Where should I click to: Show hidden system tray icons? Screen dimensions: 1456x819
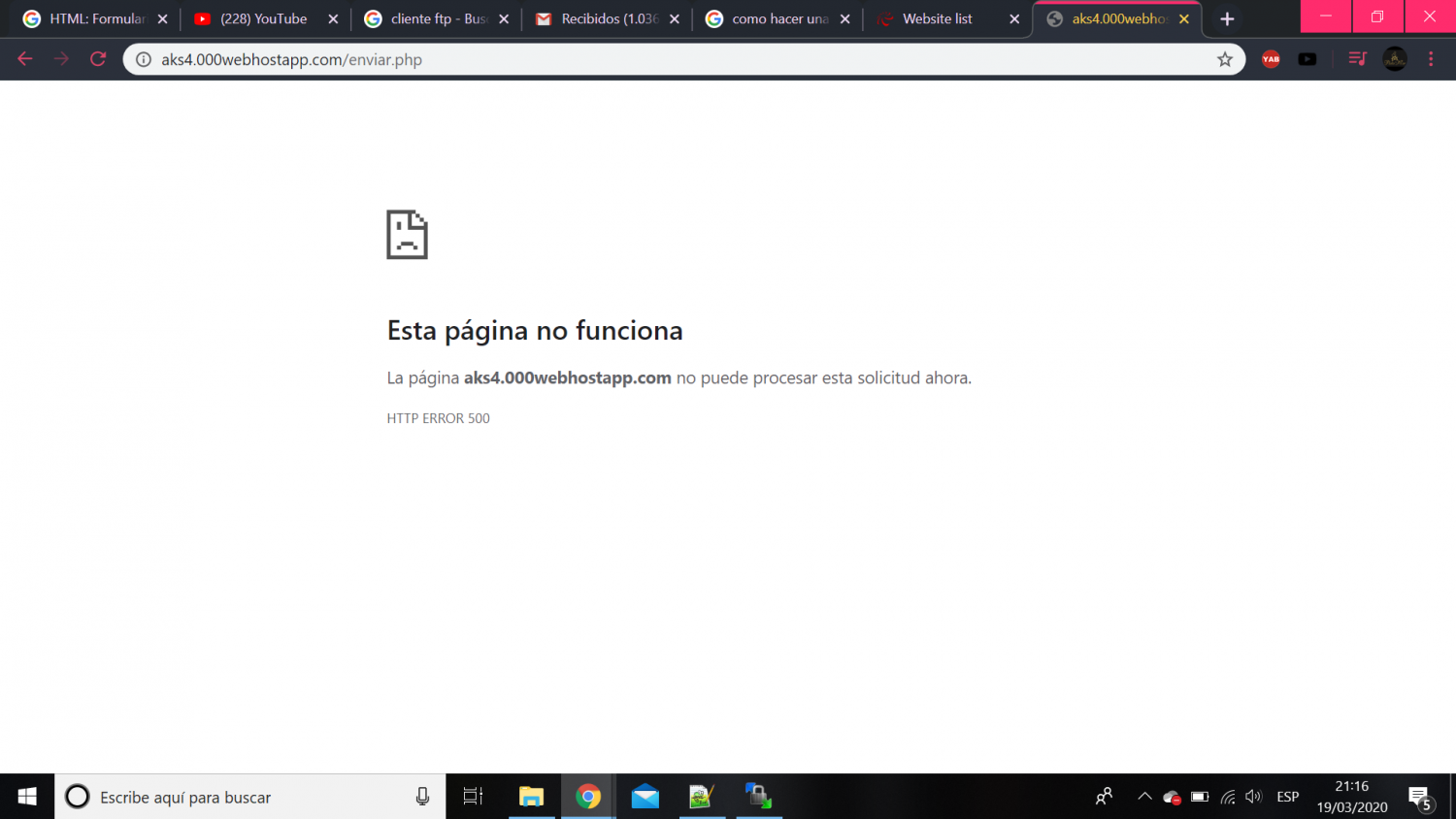pos(1144,797)
